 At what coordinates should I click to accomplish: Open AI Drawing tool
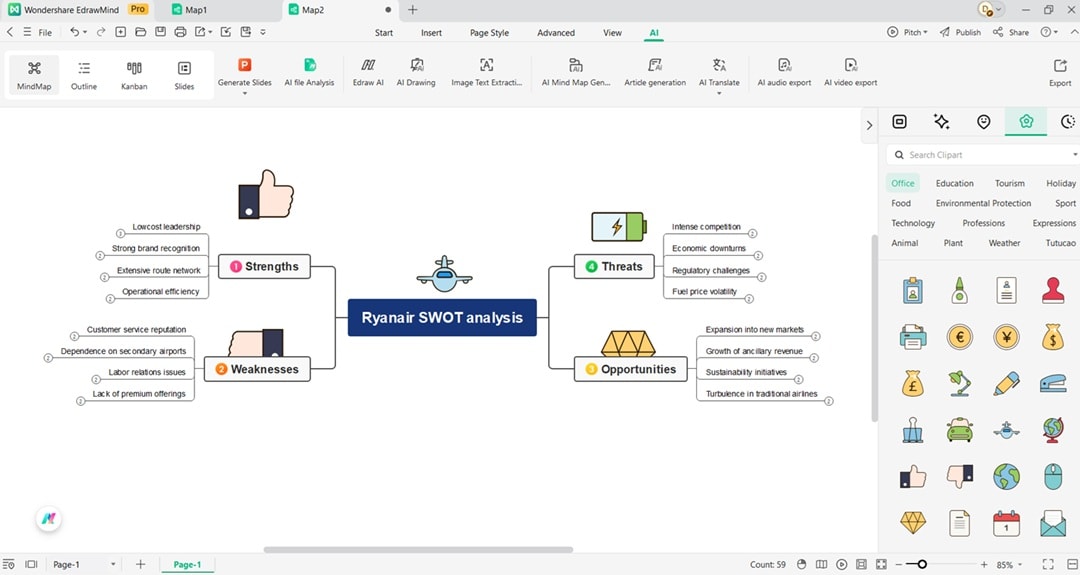pyautogui.click(x=416, y=73)
